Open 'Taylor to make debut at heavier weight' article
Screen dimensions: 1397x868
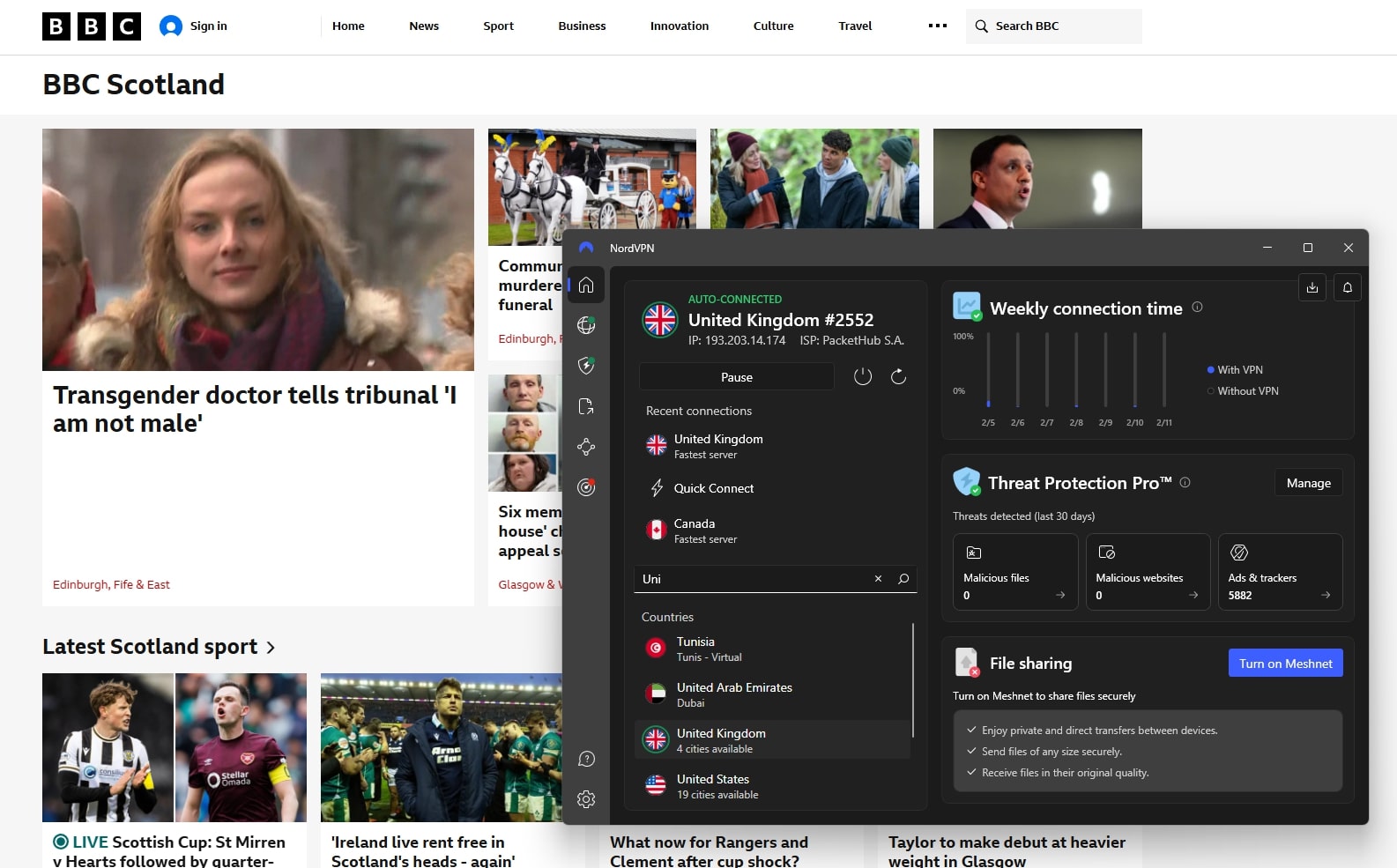[1007, 851]
